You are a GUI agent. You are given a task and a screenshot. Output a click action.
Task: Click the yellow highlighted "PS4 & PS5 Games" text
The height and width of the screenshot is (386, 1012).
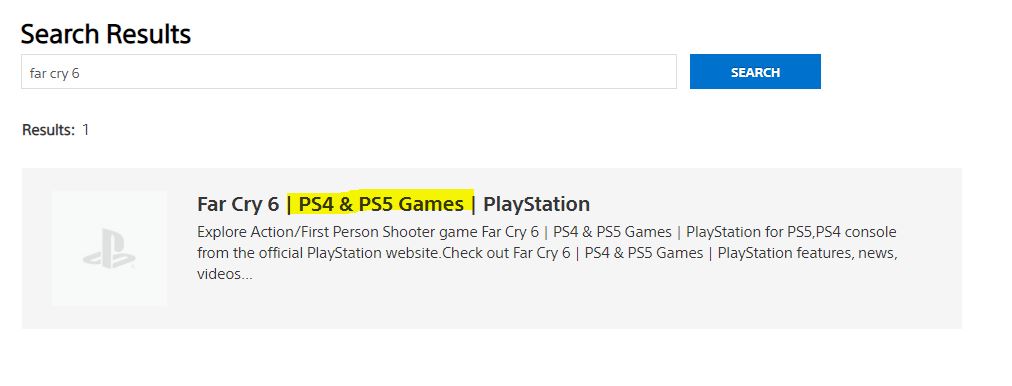point(381,204)
